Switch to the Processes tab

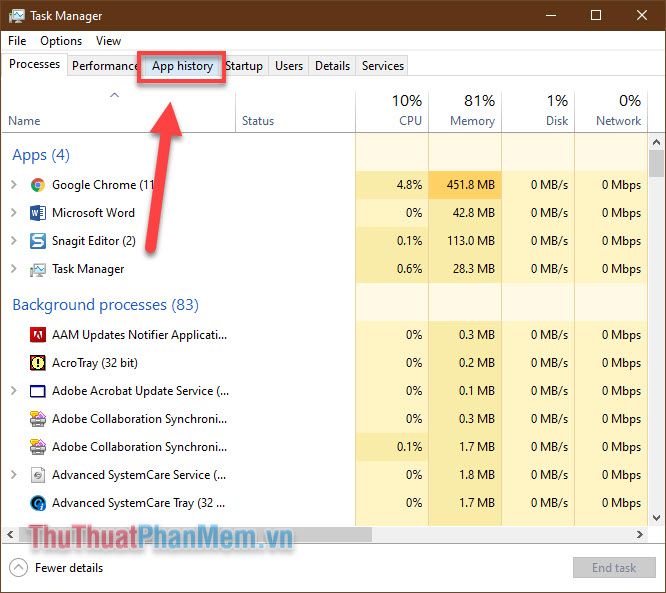[34, 64]
